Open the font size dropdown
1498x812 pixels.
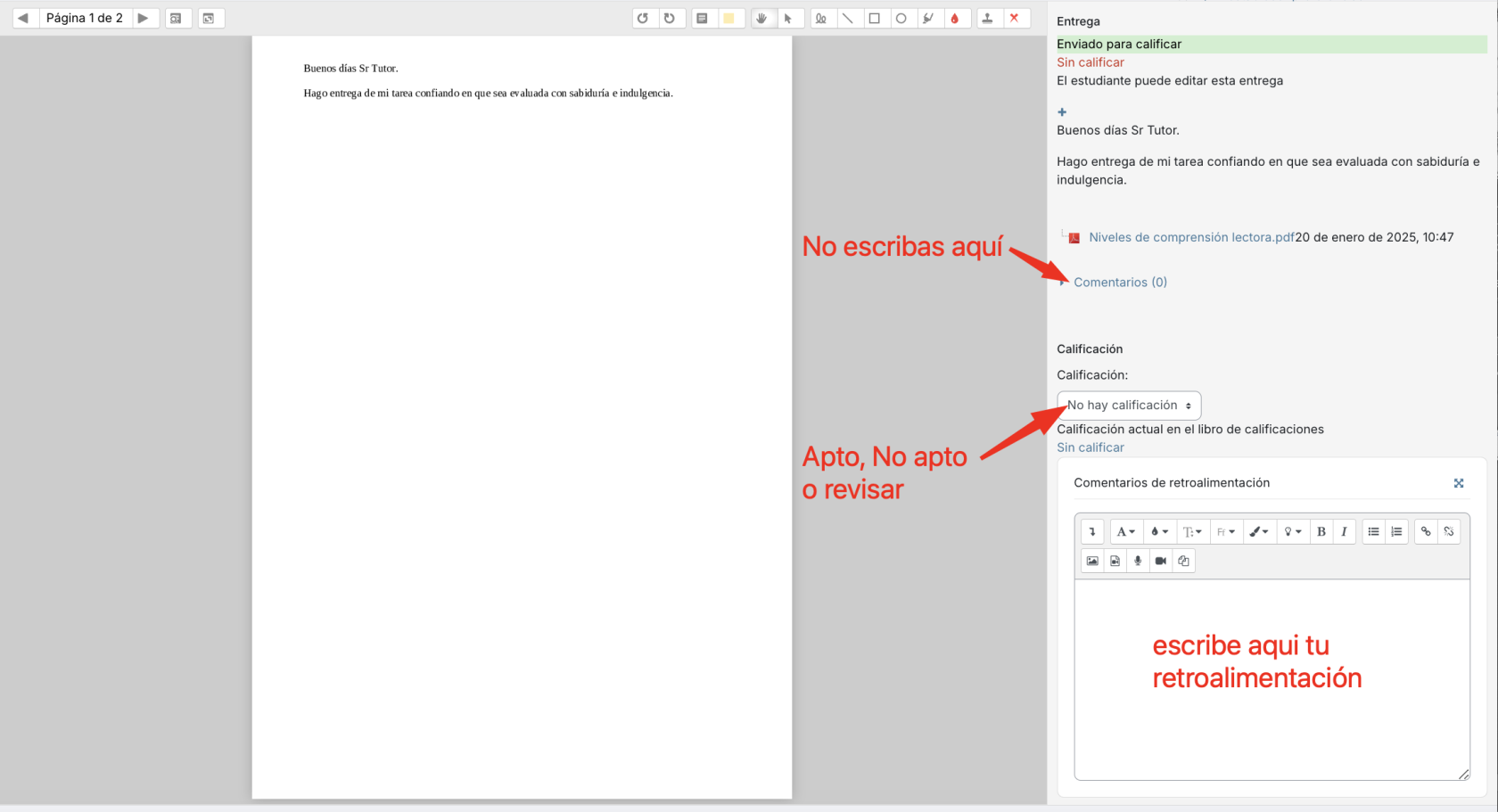coord(1192,531)
